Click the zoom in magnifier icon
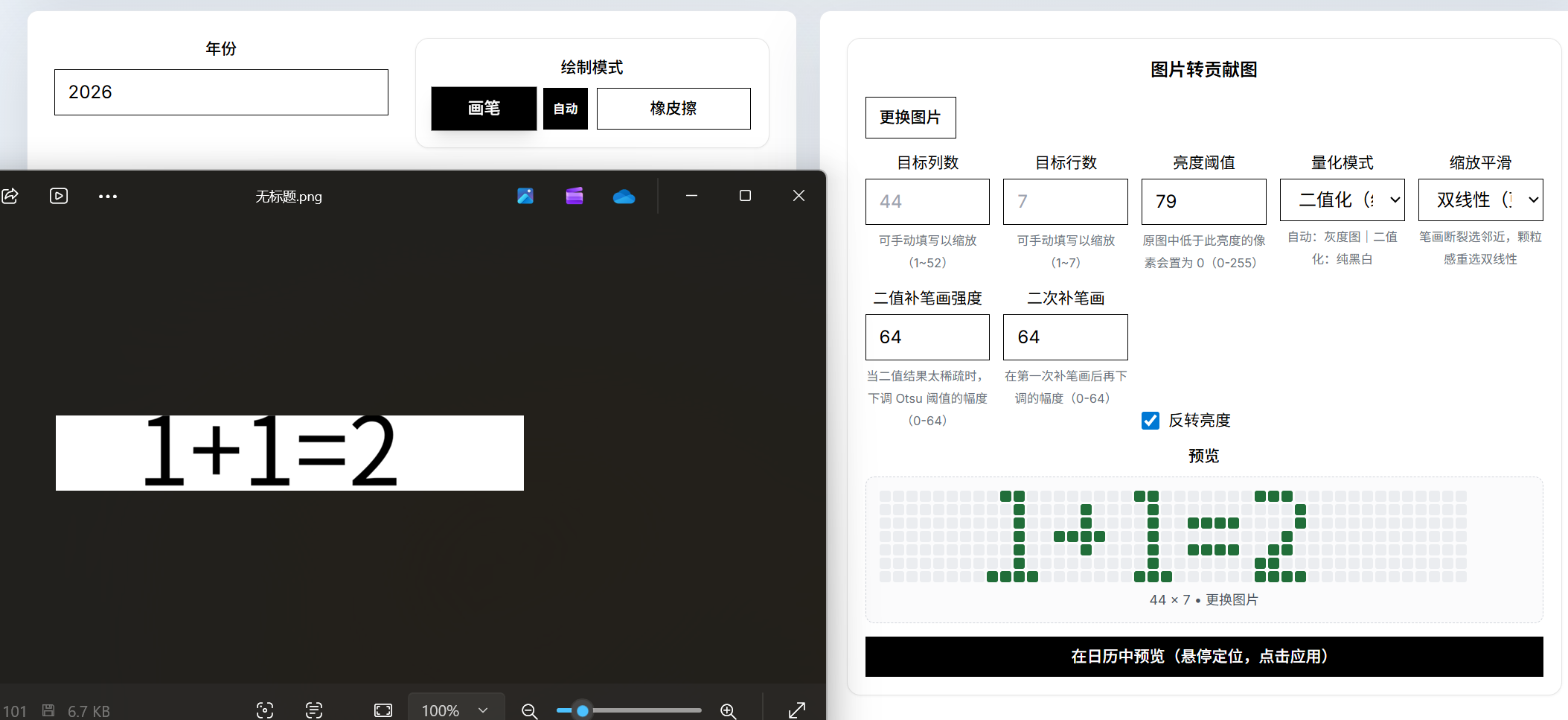 point(728,711)
